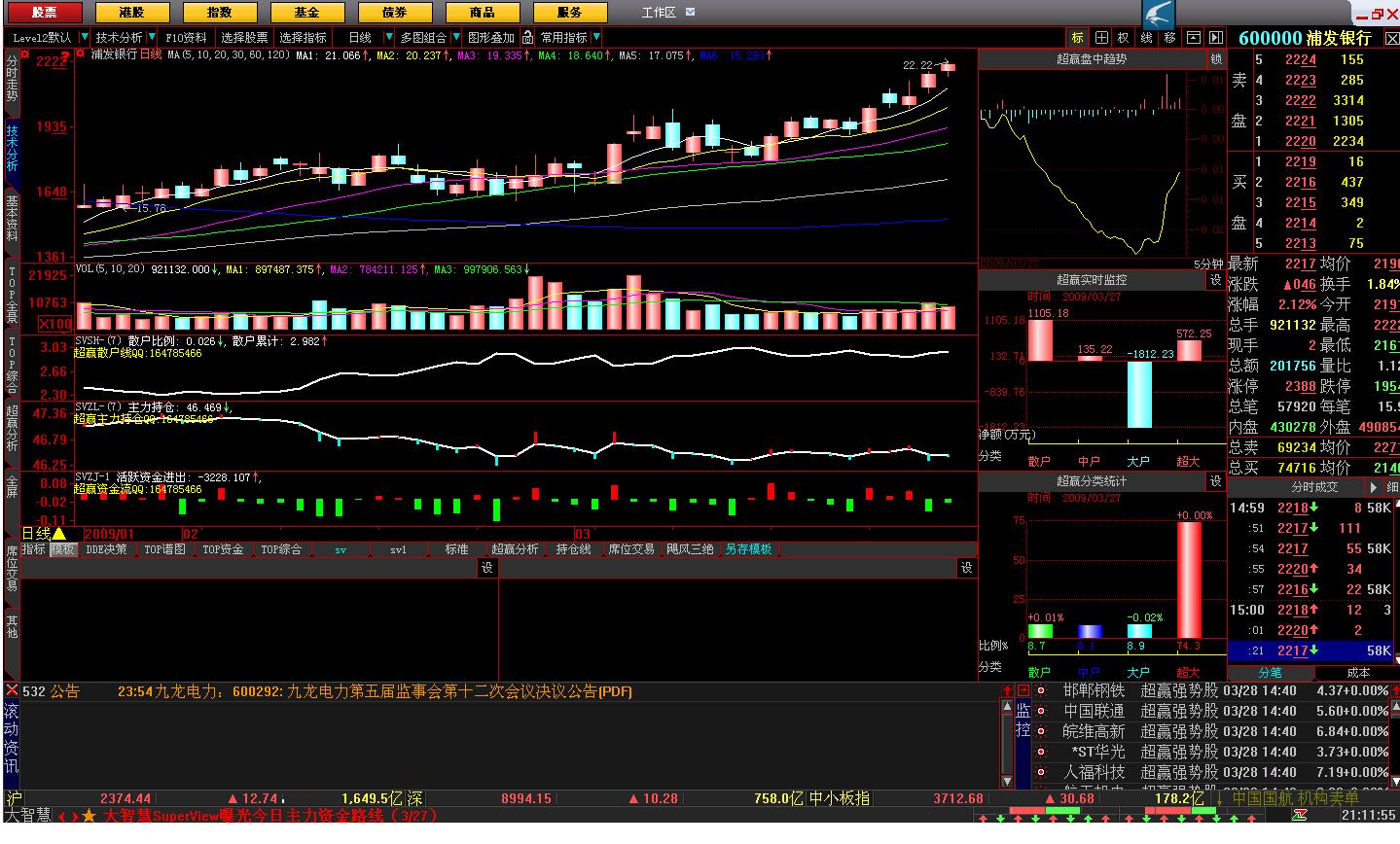Open the 债券 main menu
Viewport: 1400px width, 844px height.
point(395,13)
